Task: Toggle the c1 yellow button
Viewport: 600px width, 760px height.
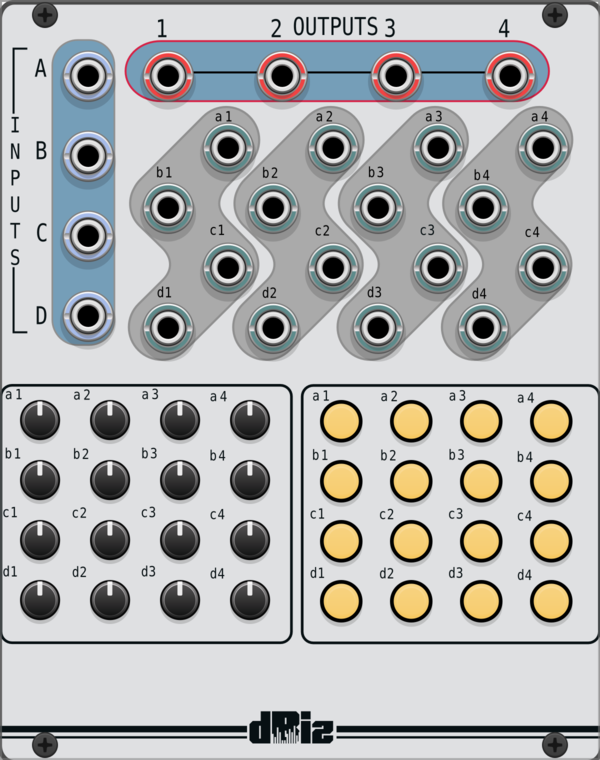Action: tap(341, 541)
